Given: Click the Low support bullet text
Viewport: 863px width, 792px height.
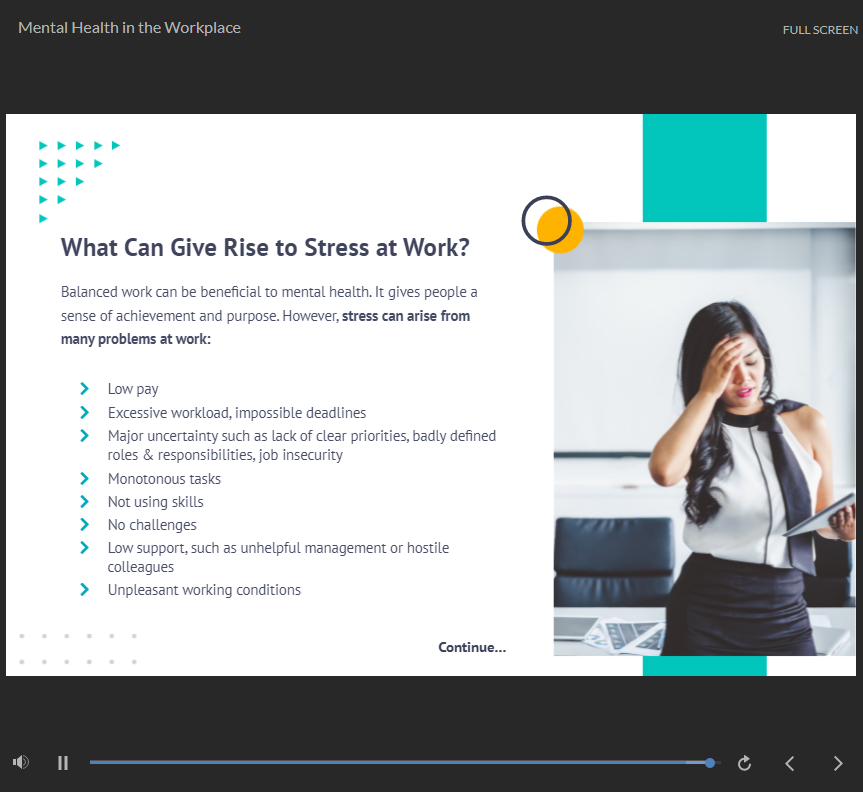Looking at the screenshot, I should (x=278, y=548).
